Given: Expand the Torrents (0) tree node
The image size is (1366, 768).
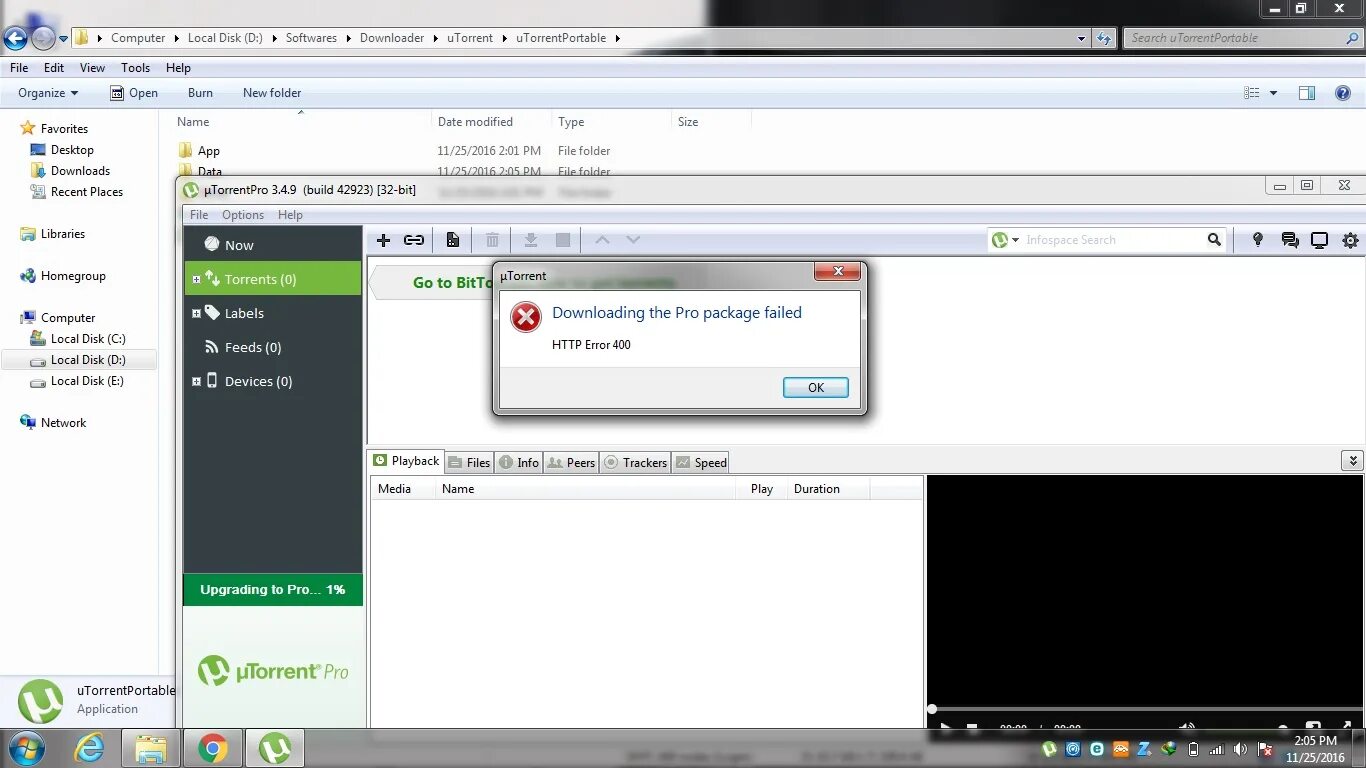Looking at the screenshot, I should point(196,280).
